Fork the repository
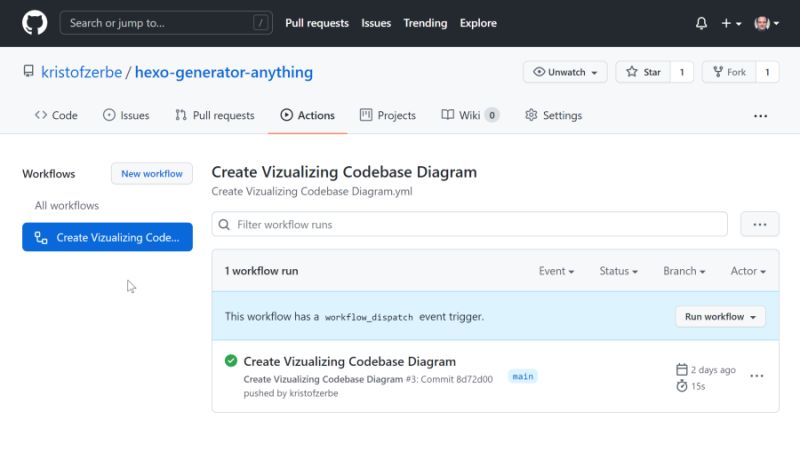The width and height of the screenshot is (800, 459). tap(730, 72)
